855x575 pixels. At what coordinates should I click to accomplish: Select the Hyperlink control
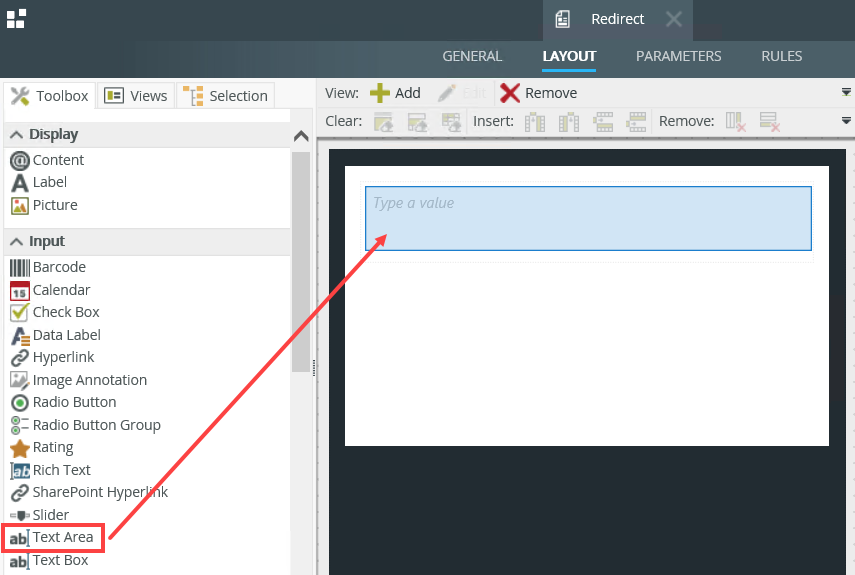(x=52, y=358)
